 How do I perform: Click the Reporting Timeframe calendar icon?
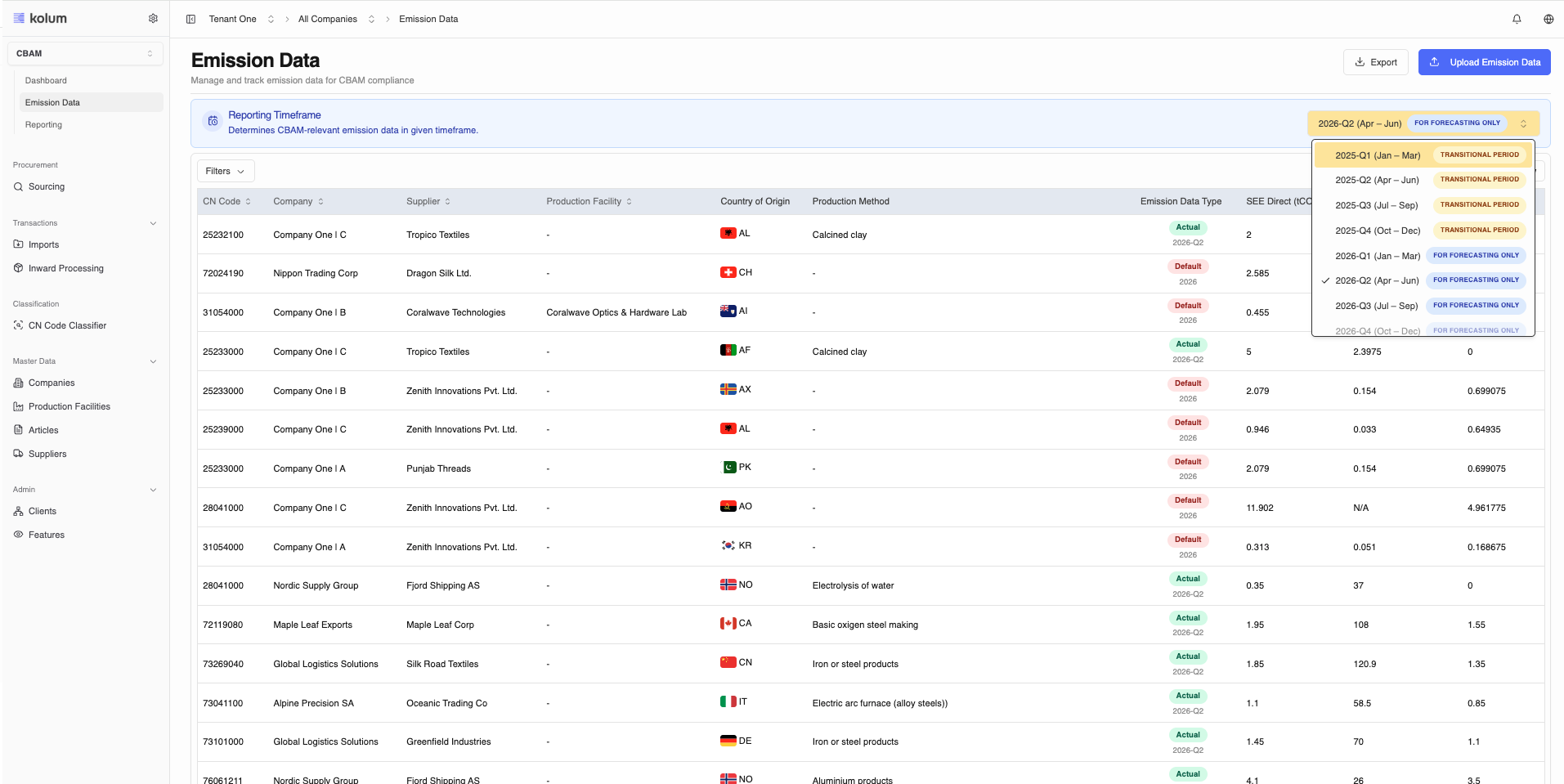click(x=213, y=121)
